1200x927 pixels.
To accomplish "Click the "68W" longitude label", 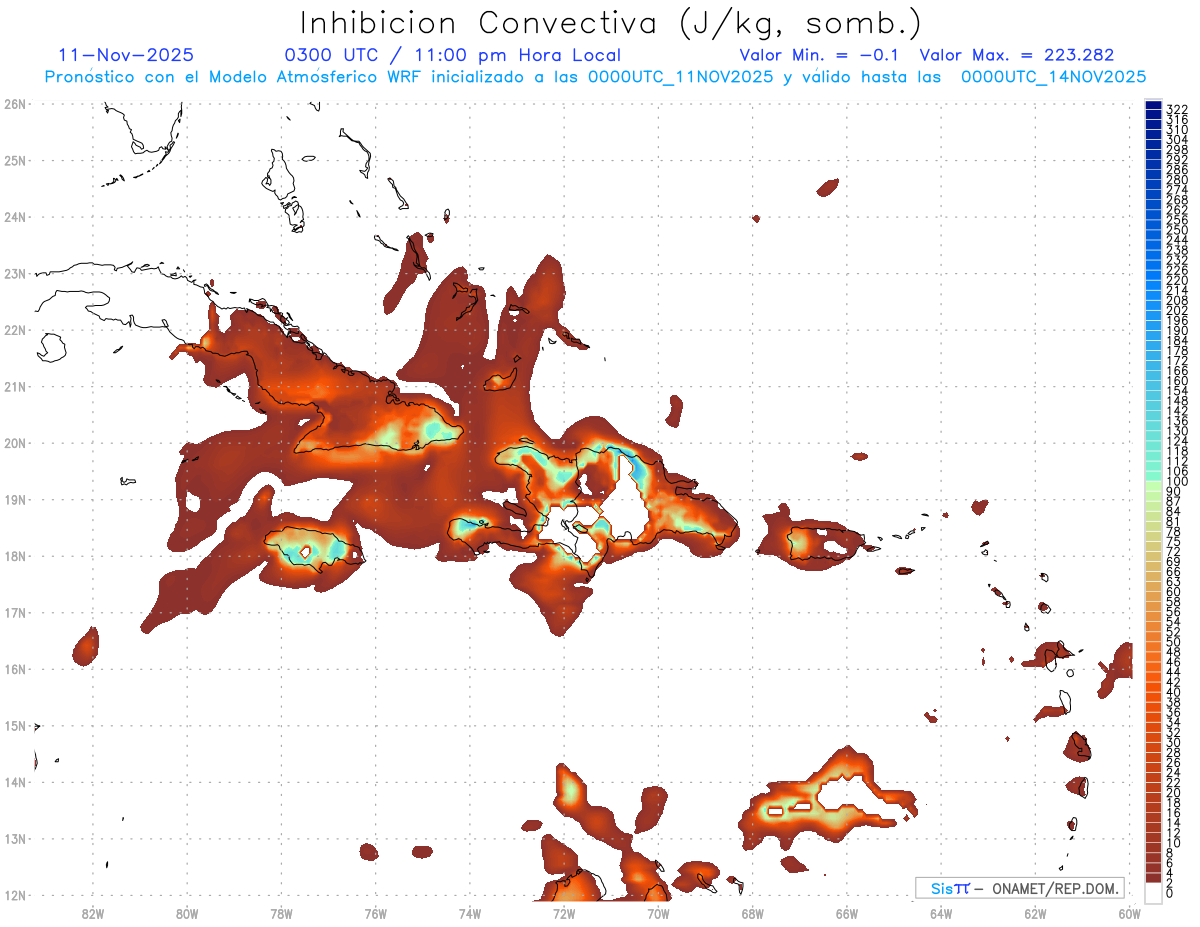I will coord(752,913).
